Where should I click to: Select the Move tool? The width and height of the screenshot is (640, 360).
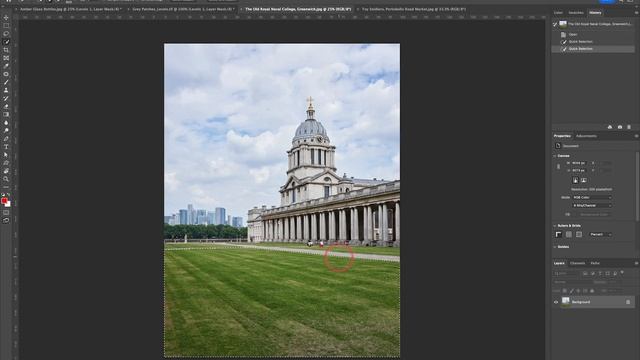[x=6, y=18]
